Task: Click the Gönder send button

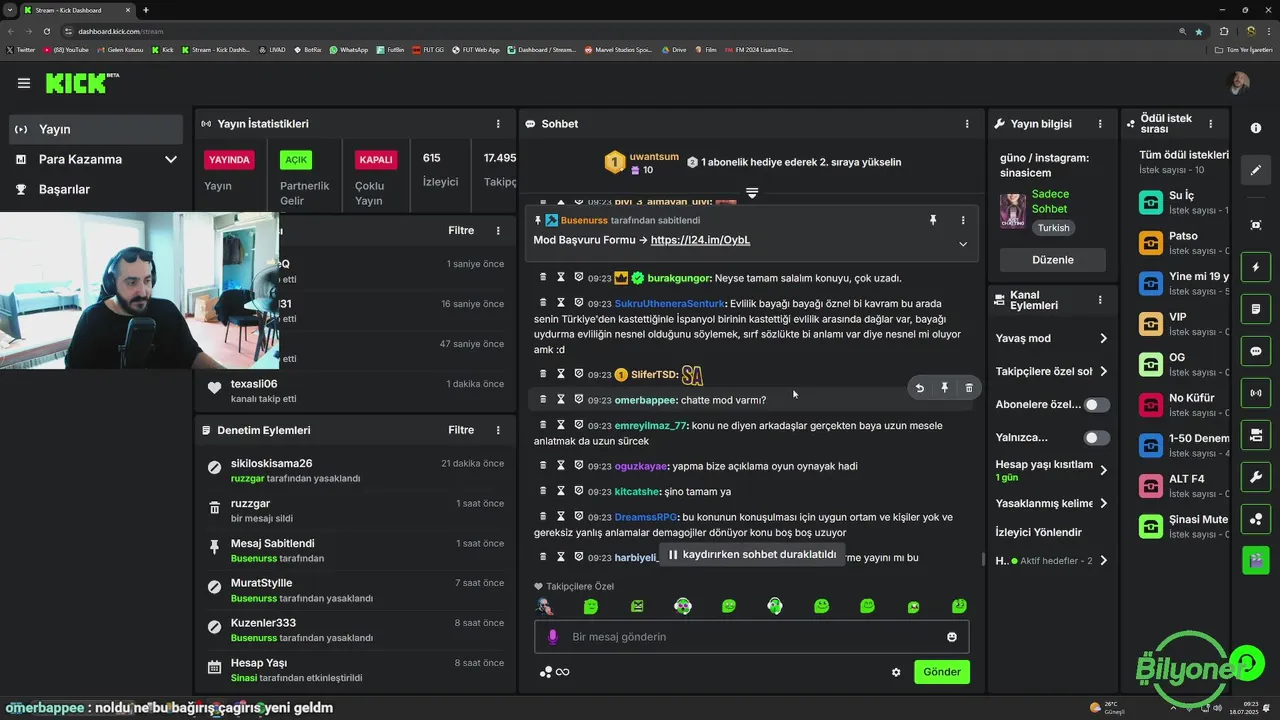Action: pos(942,672)
